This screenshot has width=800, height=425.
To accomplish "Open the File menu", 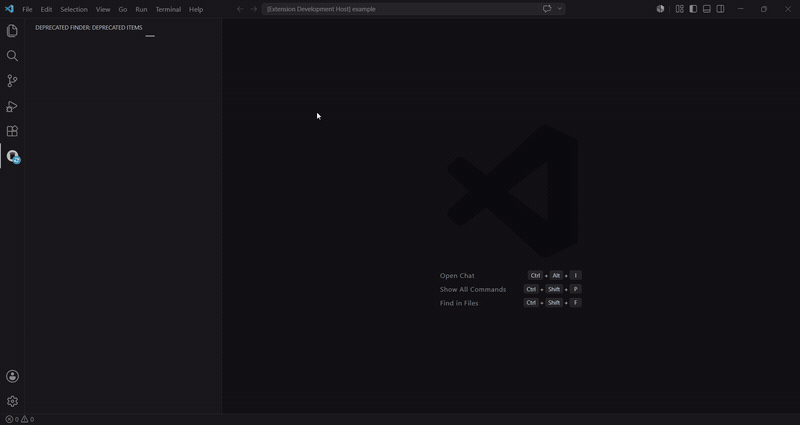I will pyautogui.click(x=27, y=9).
